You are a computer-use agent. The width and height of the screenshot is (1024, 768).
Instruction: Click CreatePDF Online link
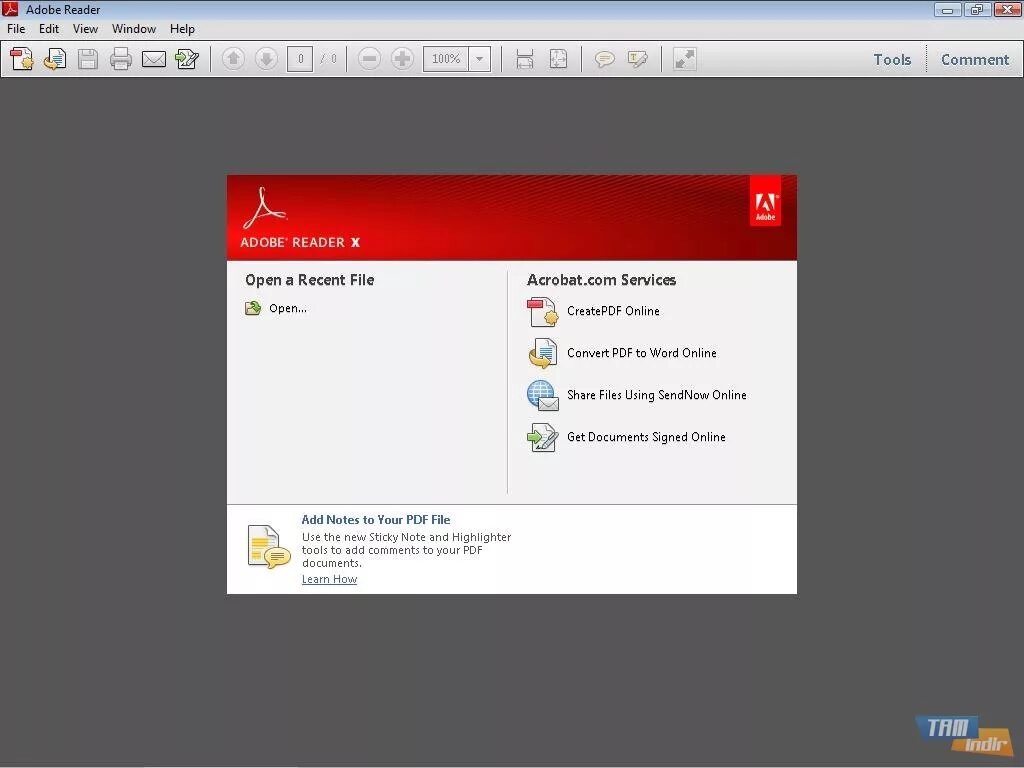pos(613,311)
